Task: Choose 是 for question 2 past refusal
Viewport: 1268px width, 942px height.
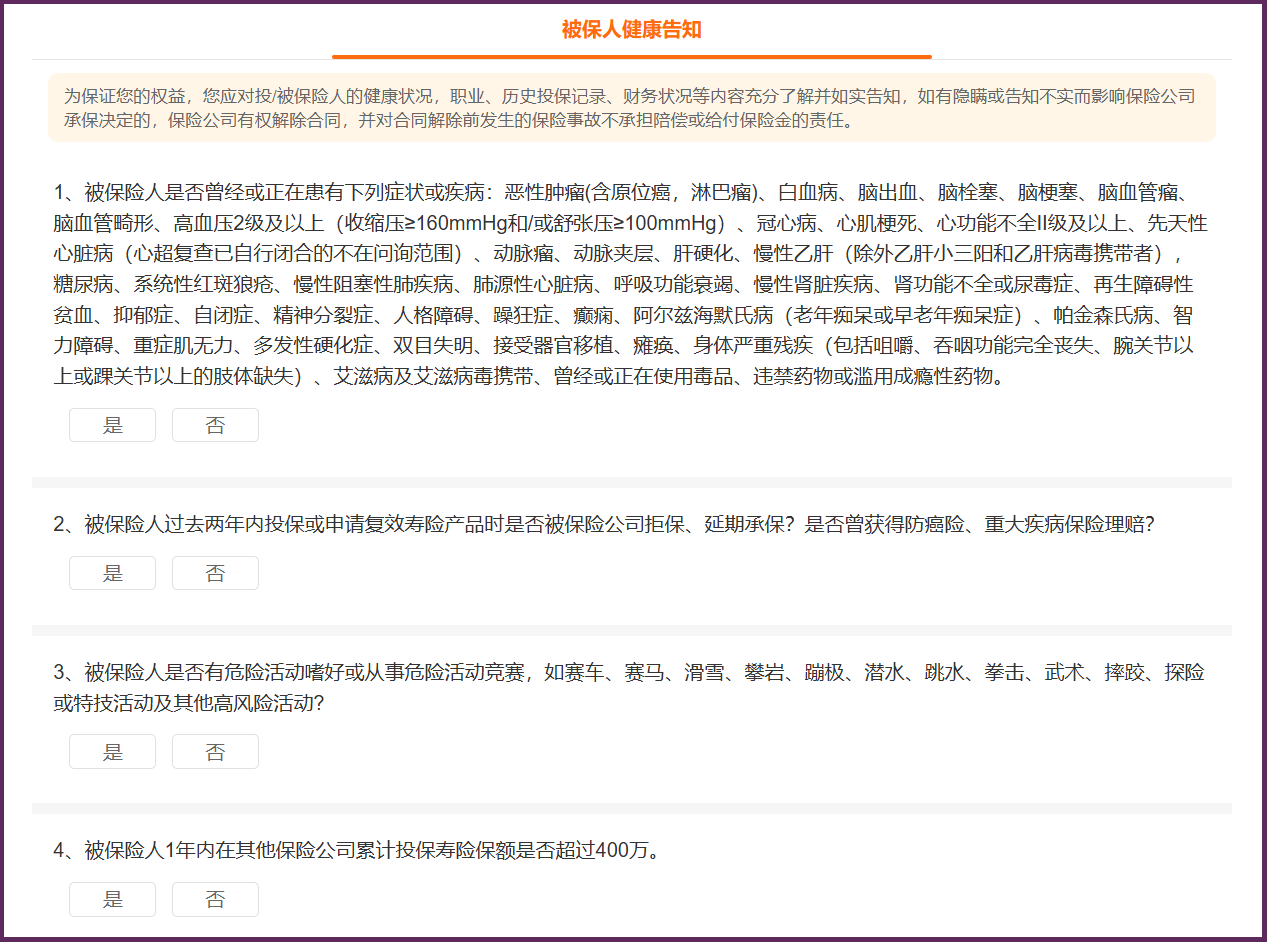Action: click(112, 573)
